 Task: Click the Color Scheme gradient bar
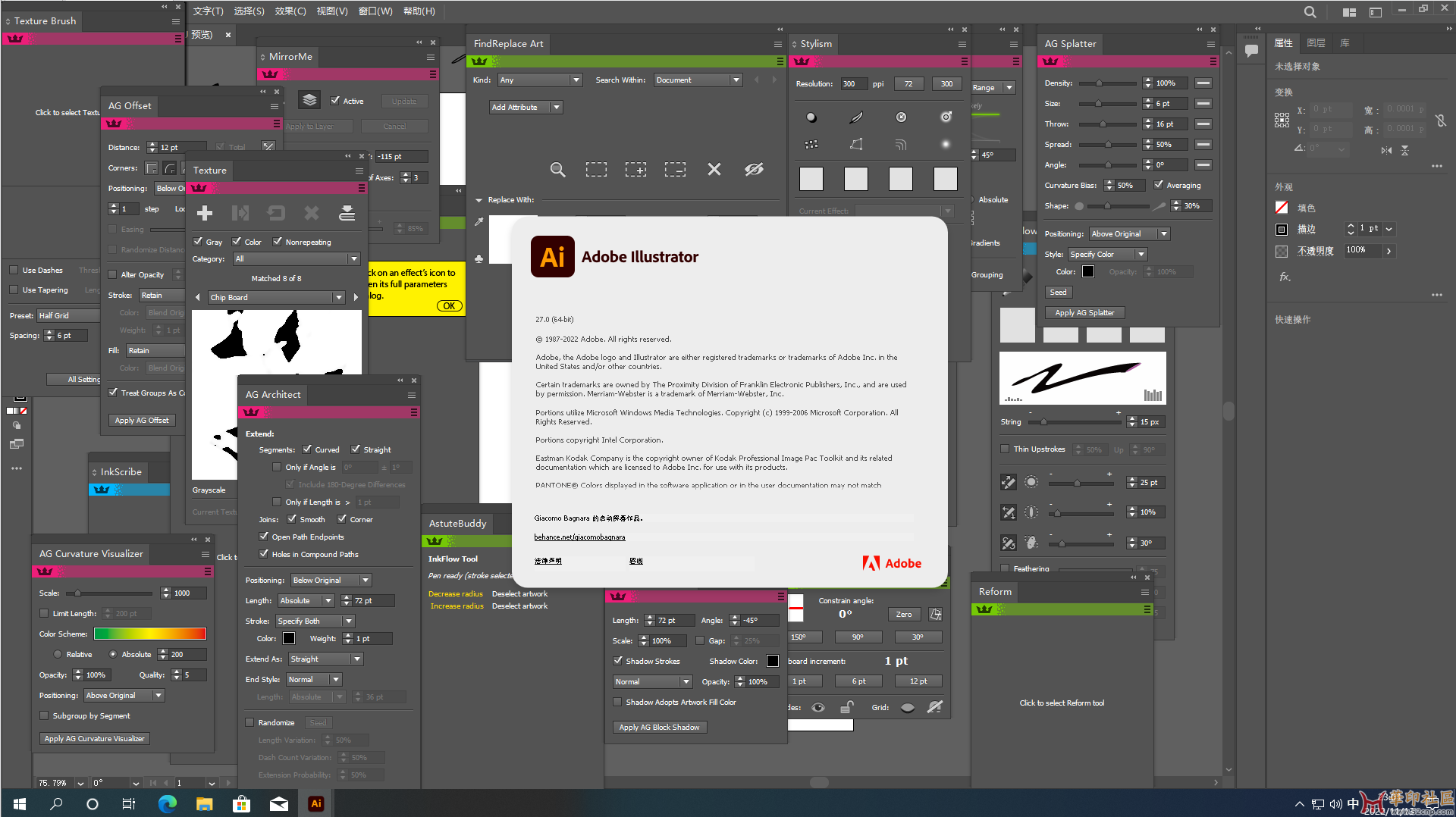(x=150, y=634)
